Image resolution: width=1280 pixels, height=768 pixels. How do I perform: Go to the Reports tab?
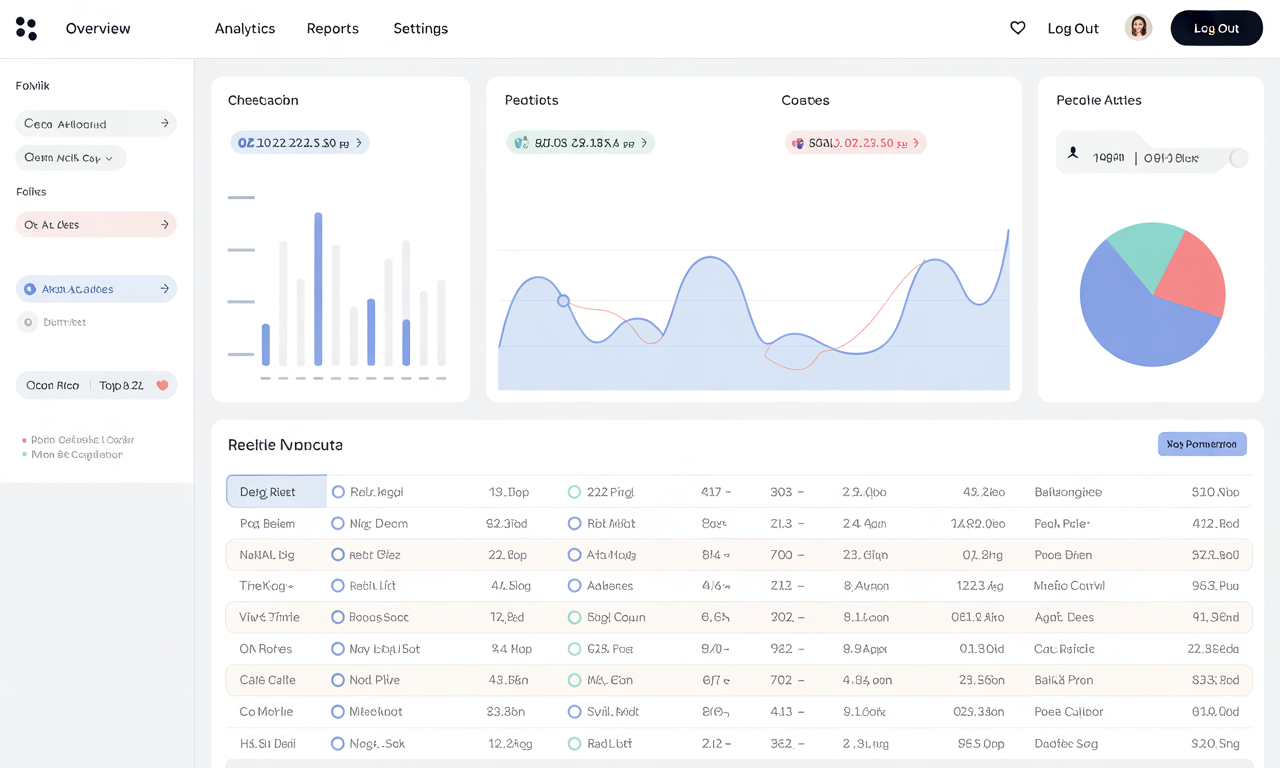pyautogui.click(x=332, y=28)
